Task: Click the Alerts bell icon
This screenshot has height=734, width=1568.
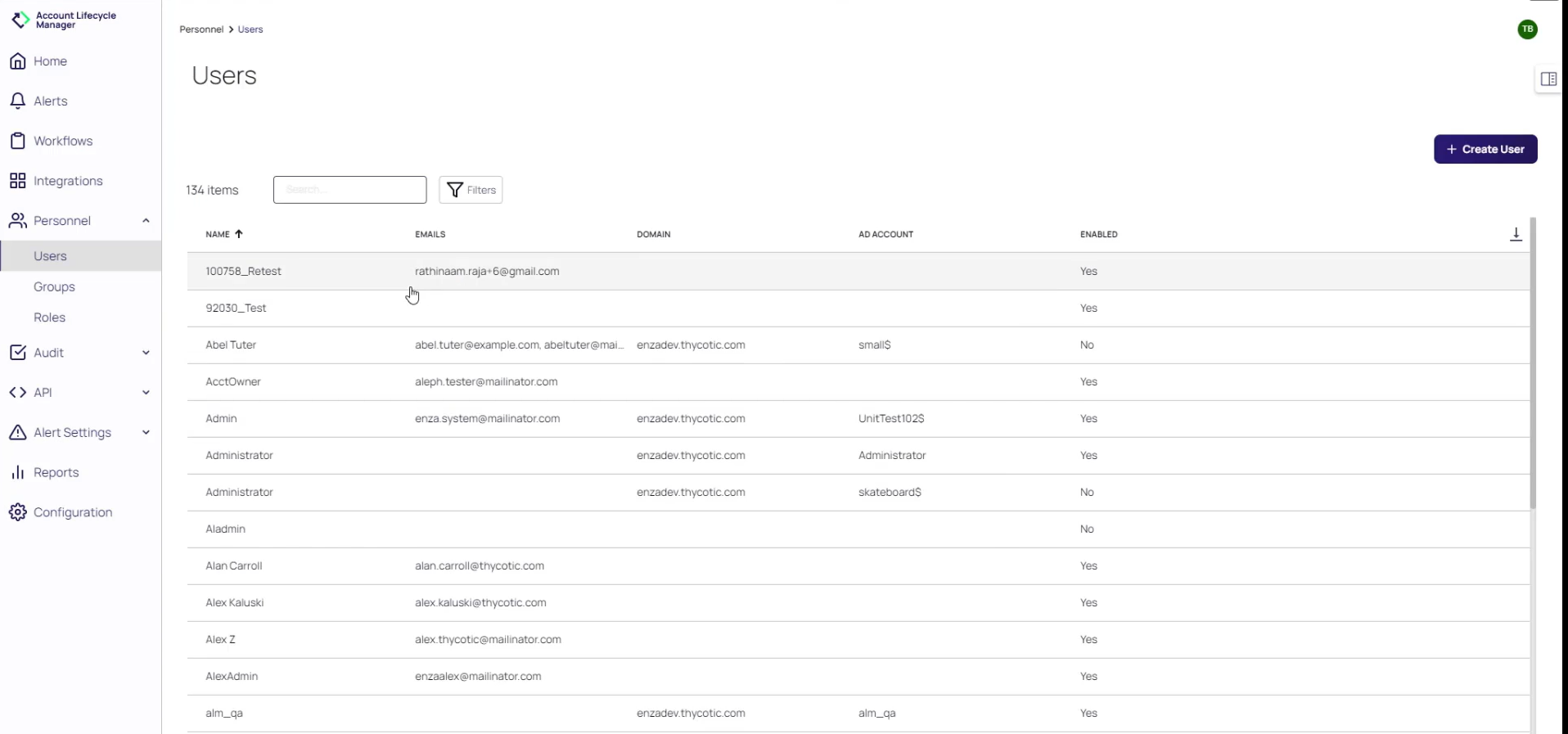Action: [x=18, y=101]
